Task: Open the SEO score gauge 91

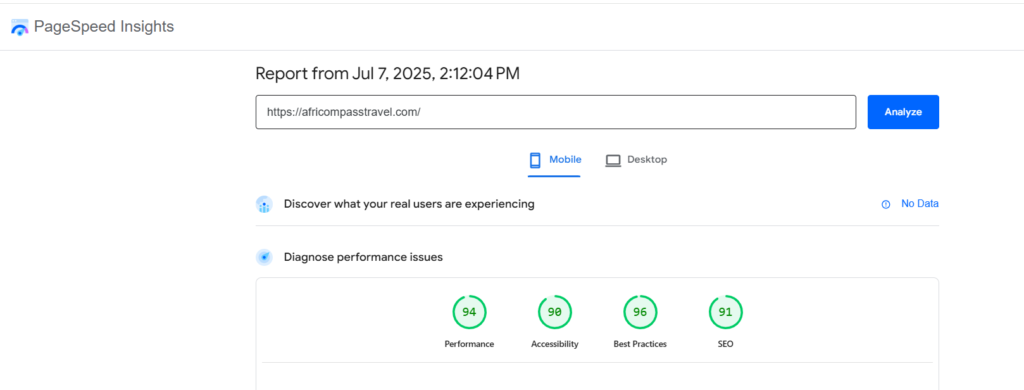Action: click(x=725, y=312)
